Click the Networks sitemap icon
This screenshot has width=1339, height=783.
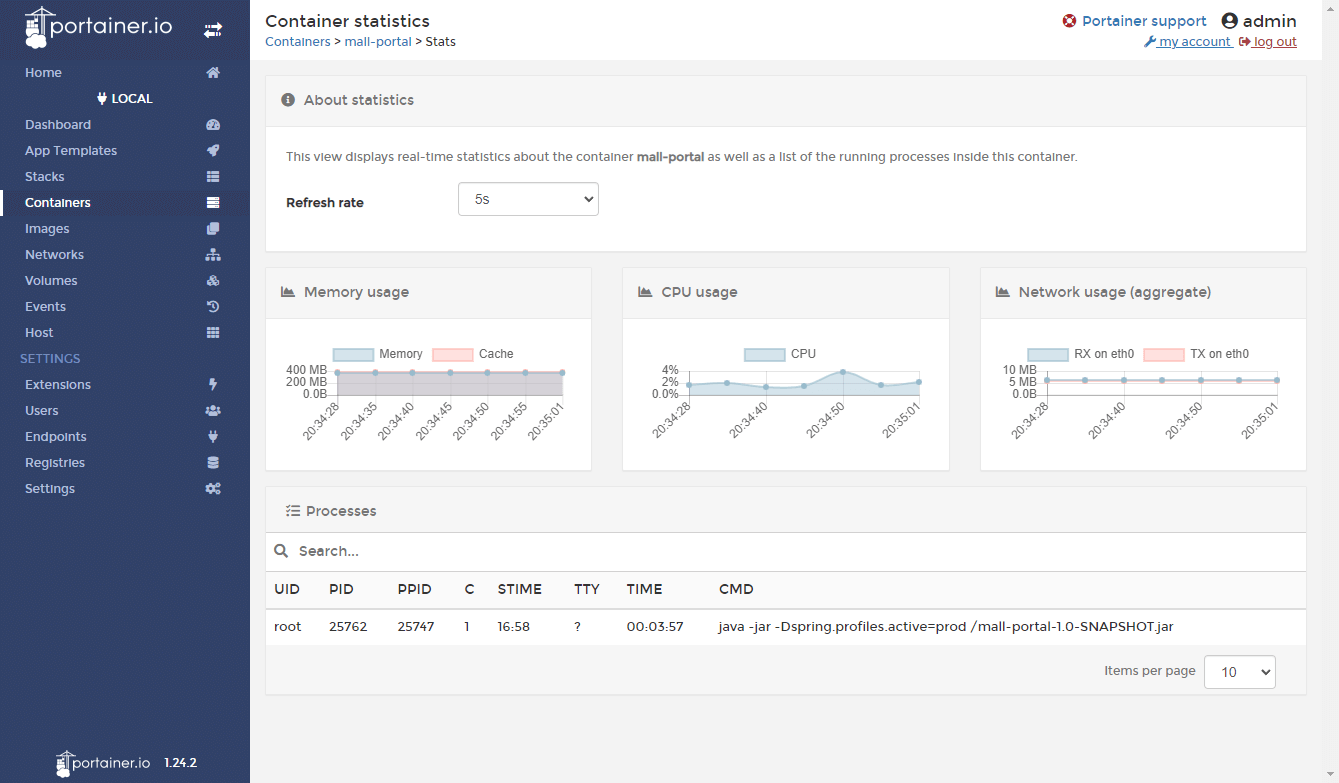(x=212, y=255)
